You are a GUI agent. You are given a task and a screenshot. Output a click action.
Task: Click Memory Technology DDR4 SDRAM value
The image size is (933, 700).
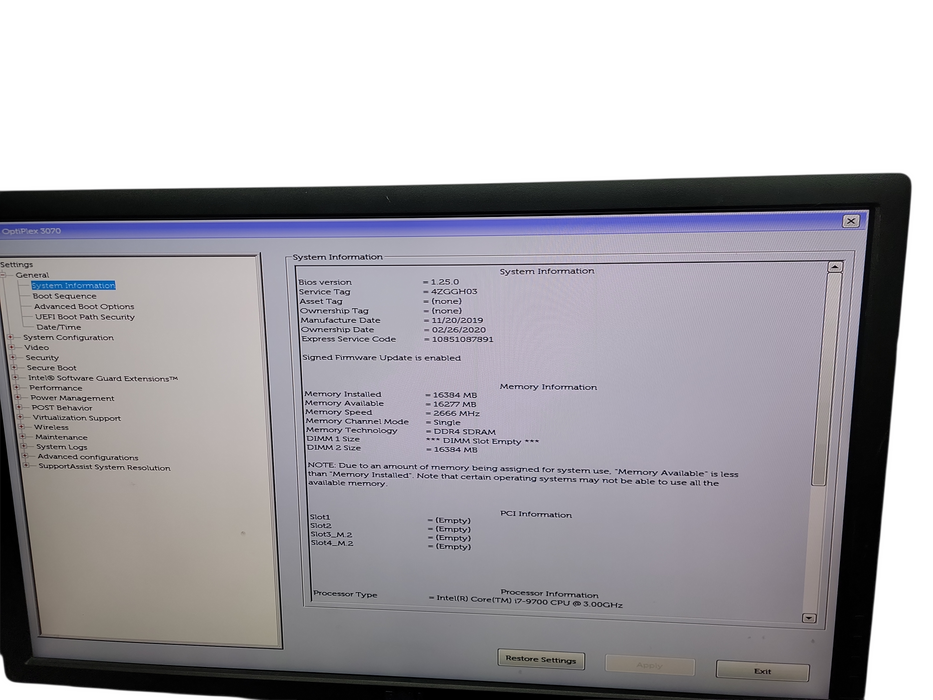[x=464, y=432]
